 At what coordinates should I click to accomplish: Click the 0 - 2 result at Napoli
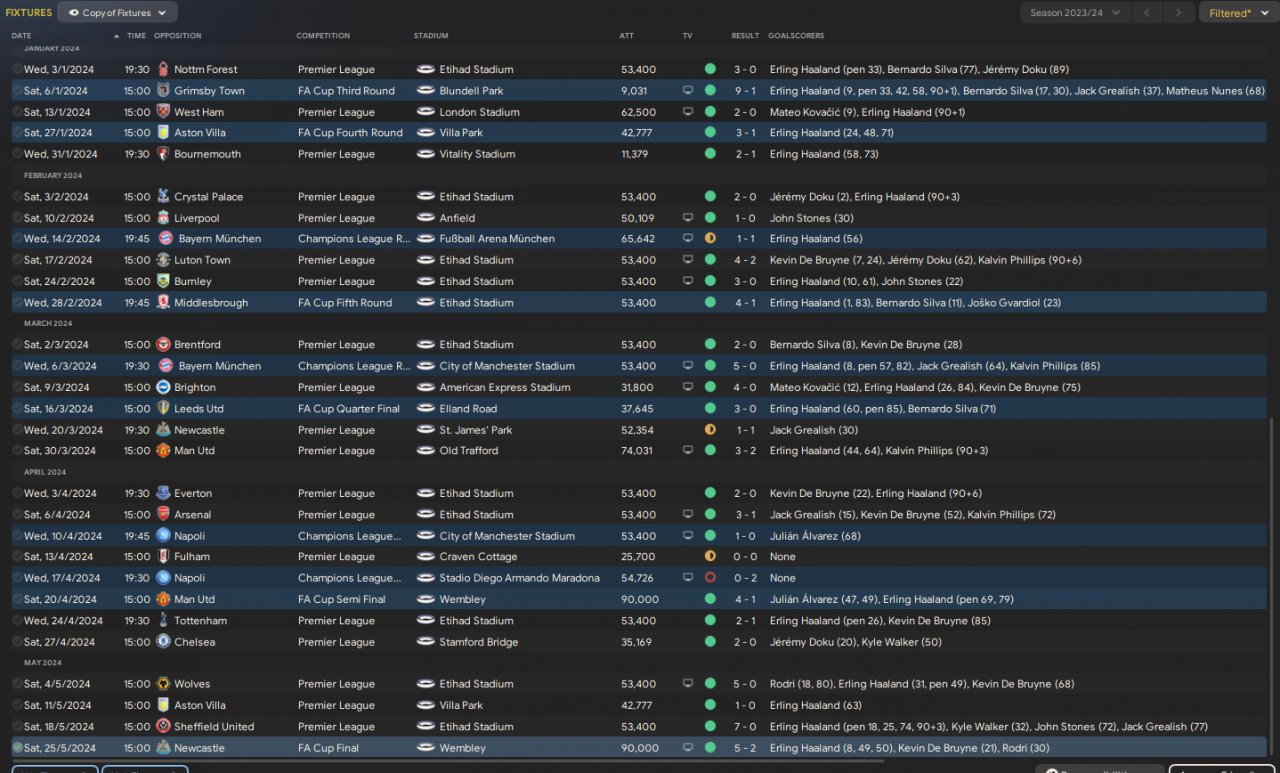tap(745, 578)
